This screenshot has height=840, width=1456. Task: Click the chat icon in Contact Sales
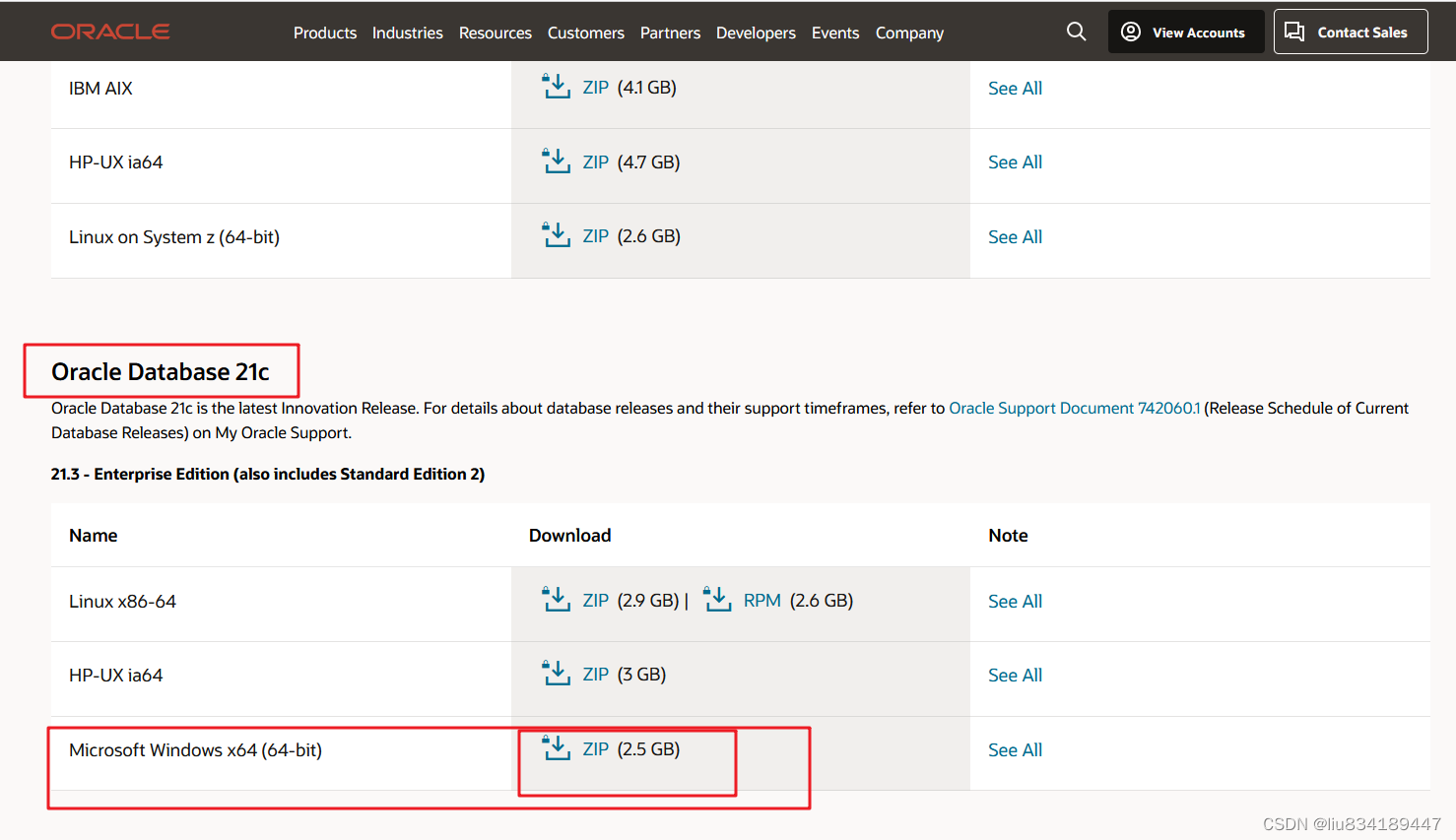pyautogui.click(x=1294, y=31)
